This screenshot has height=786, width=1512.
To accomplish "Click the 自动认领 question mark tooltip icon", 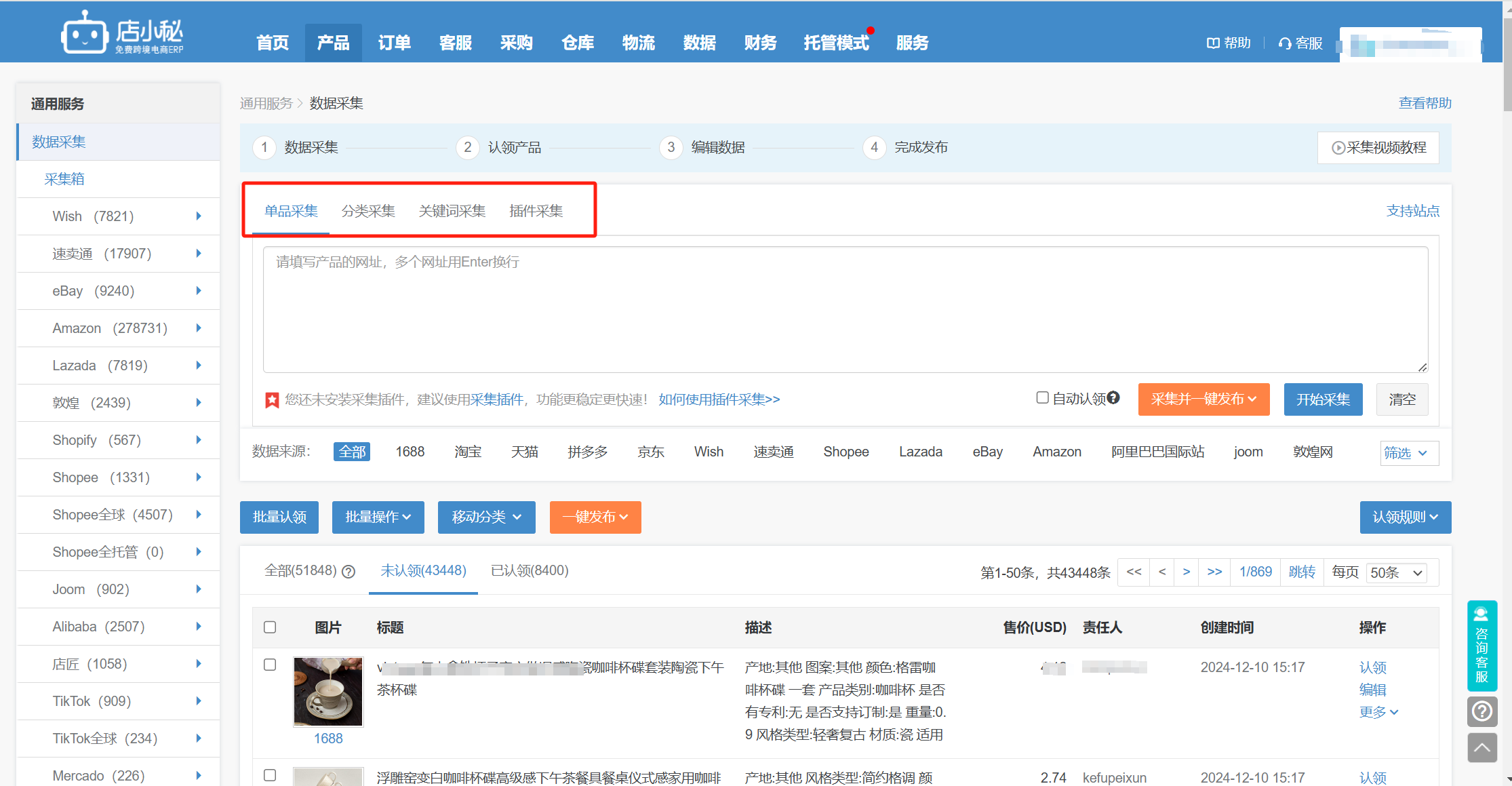I will (1113, 398).
